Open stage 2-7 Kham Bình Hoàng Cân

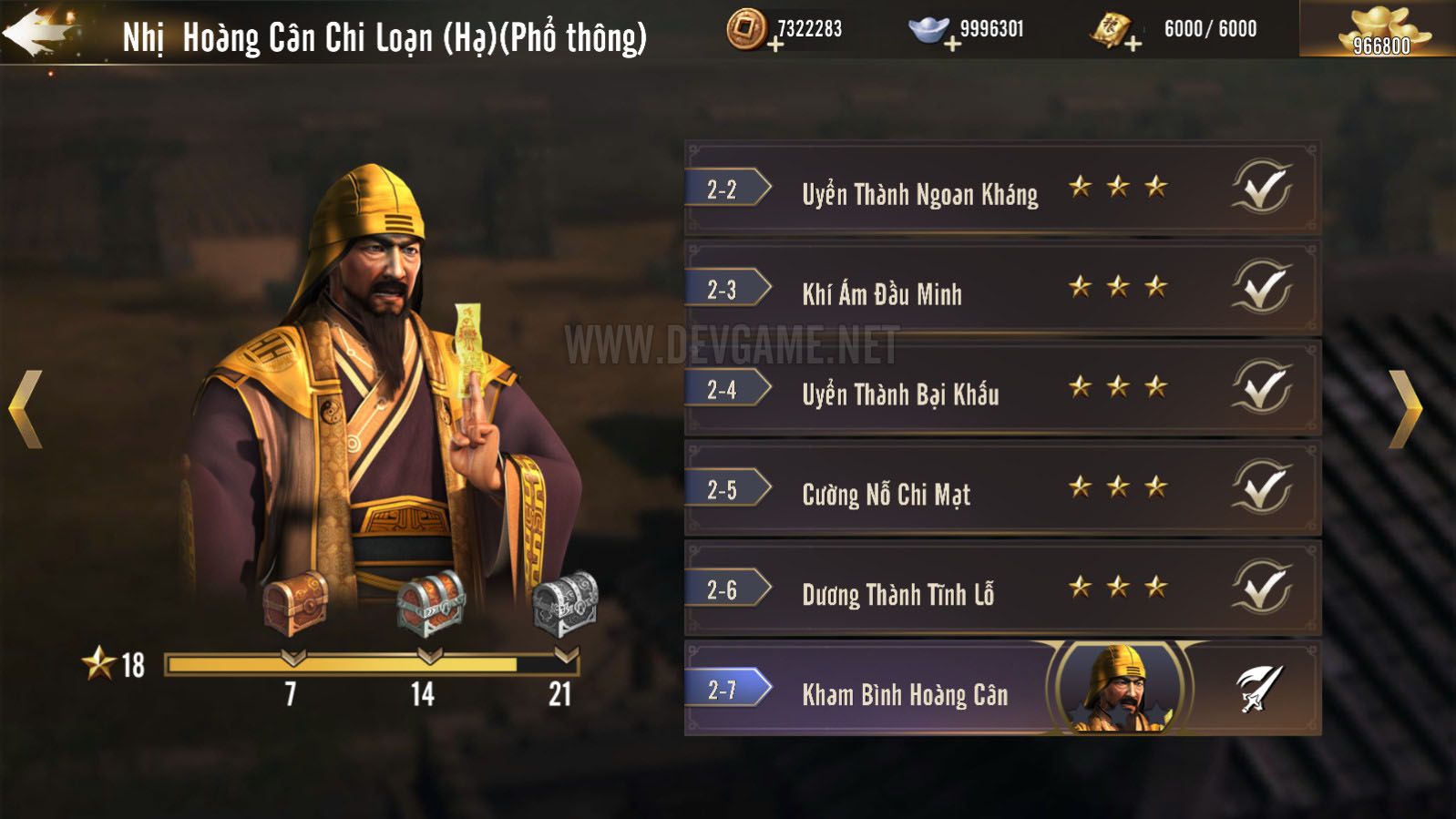point(1002,689)
